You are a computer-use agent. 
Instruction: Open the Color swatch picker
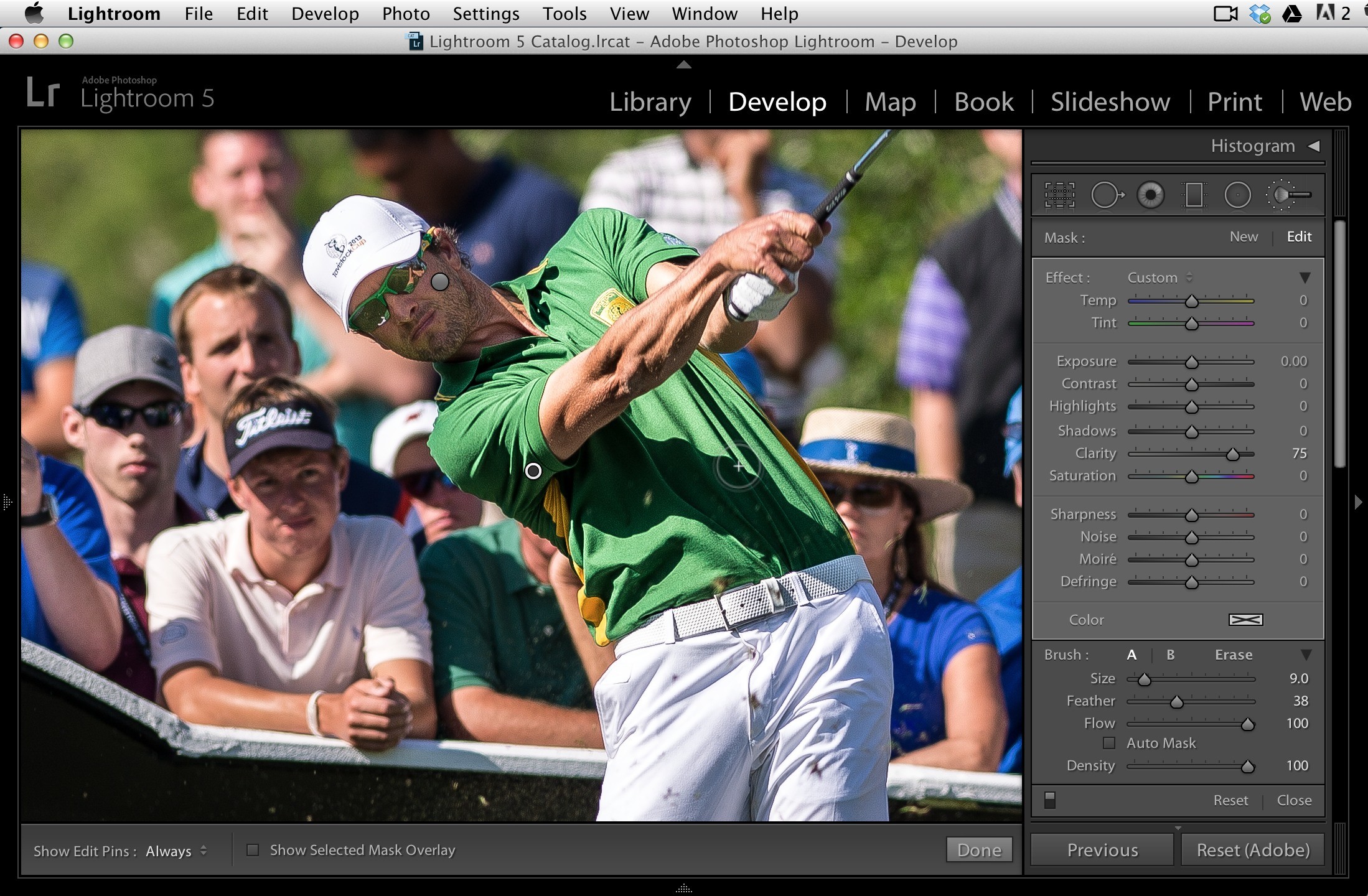pyautogui.click(x=1245, y=620)
